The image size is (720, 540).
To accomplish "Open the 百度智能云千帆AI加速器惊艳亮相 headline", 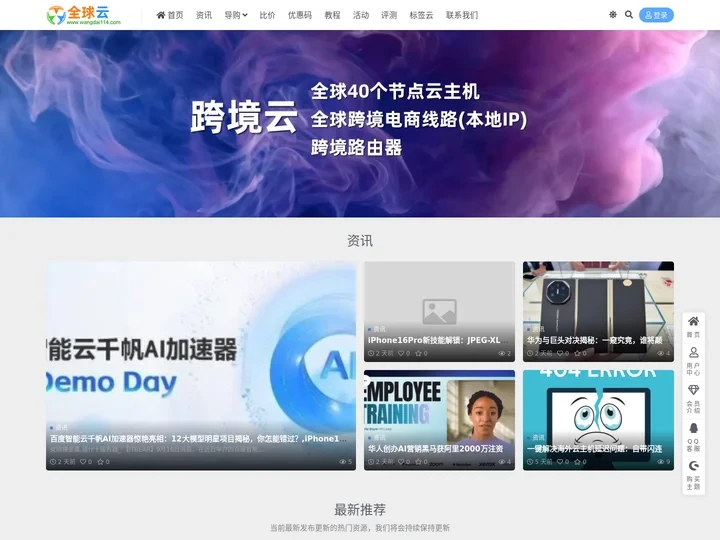I will [198, 439].
